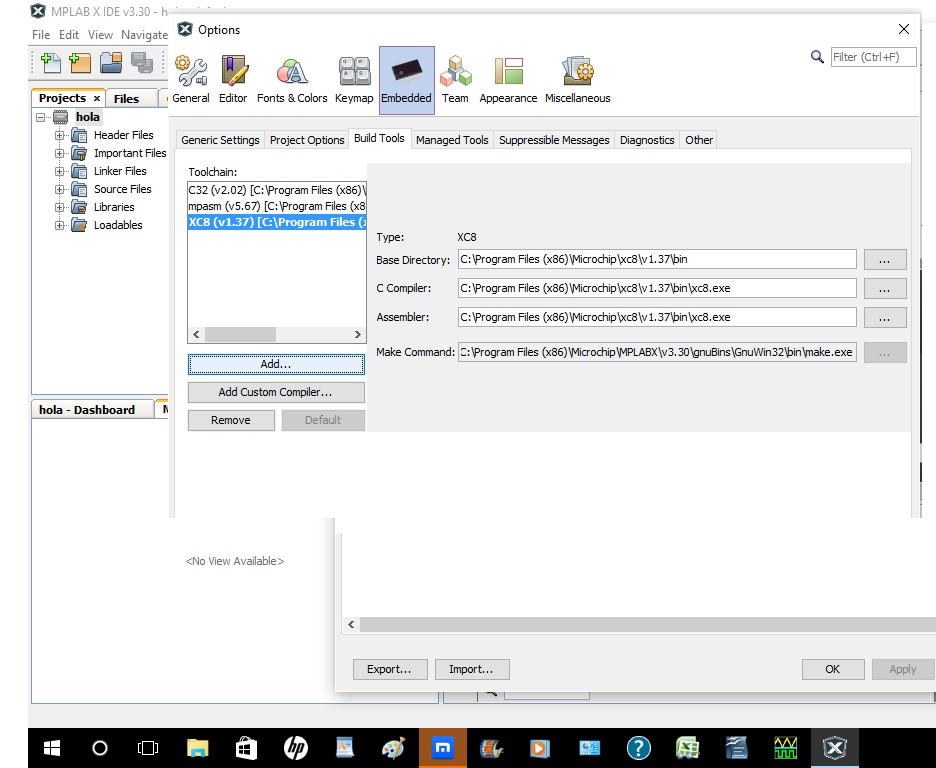
Task: Open the Editor options category
Action: [x=233, y=80]
